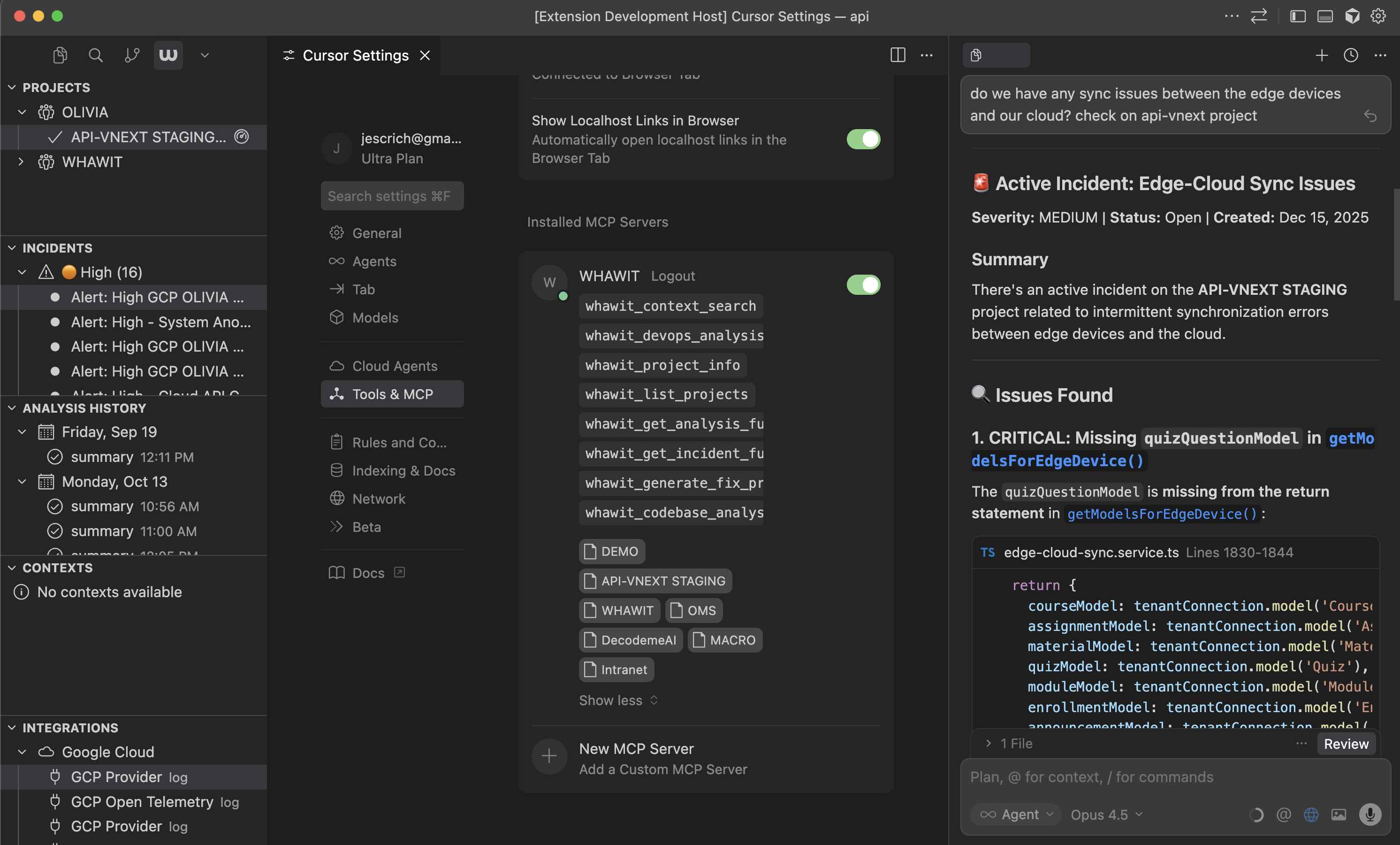This screenshot has width=1400, height=845.
Task: Click the blue globe icon in chat input
Action: point(1311,814)
